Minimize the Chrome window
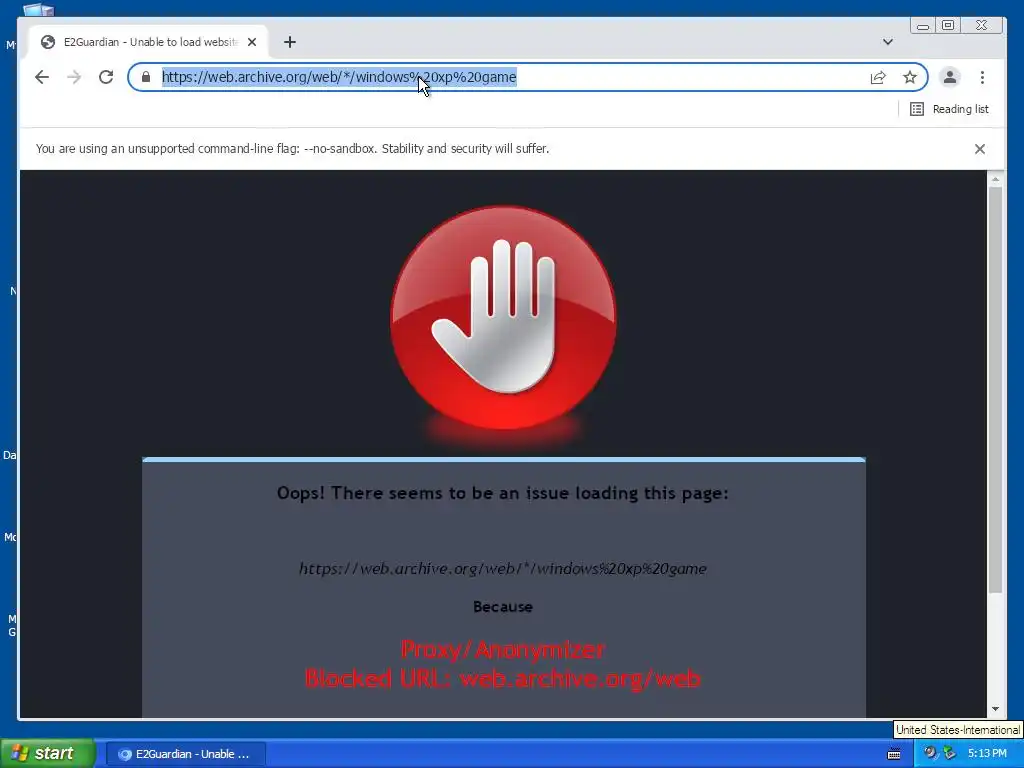The width and height of the screenshot is (1024, 768). point(923,25)
